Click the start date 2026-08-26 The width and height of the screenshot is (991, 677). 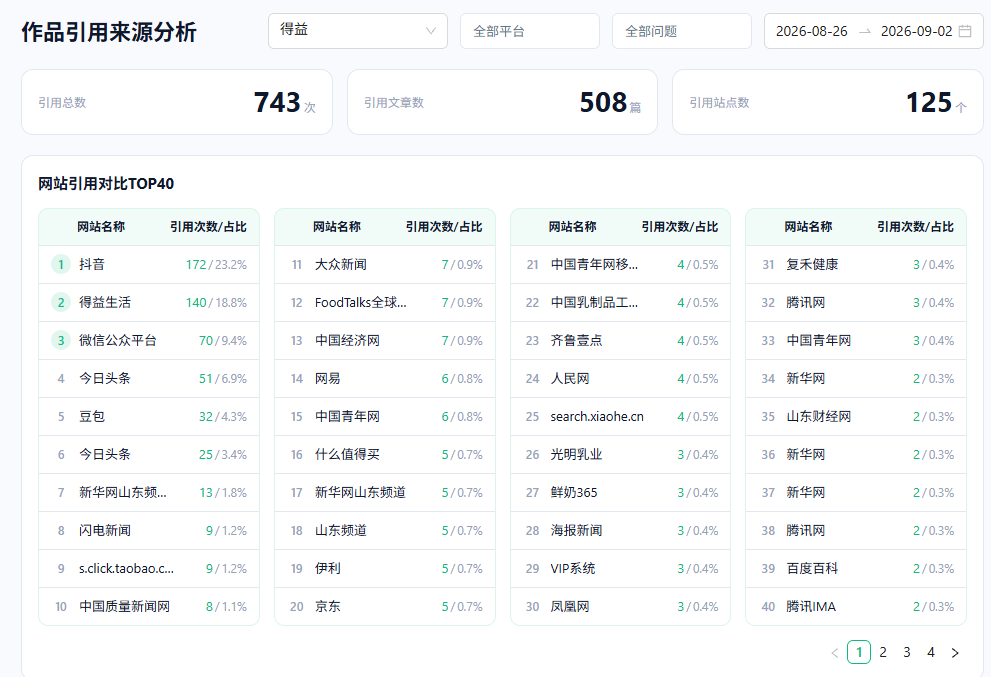[812, 31]
